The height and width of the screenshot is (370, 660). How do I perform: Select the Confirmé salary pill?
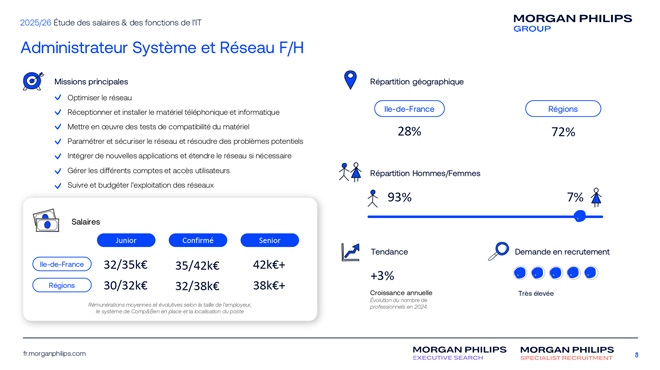[198, 240]
